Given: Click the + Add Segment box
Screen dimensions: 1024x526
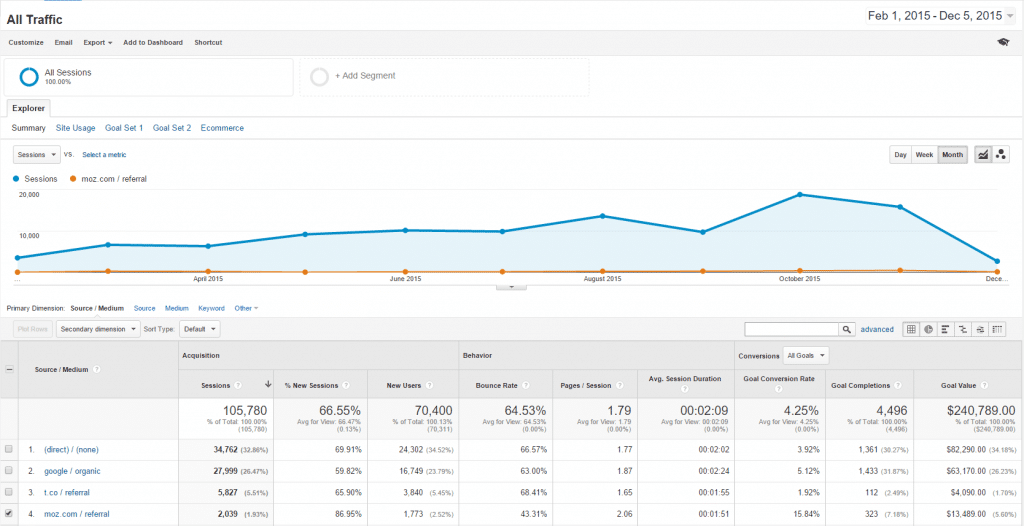Looking at the screenshot, I should click(444, 77).
